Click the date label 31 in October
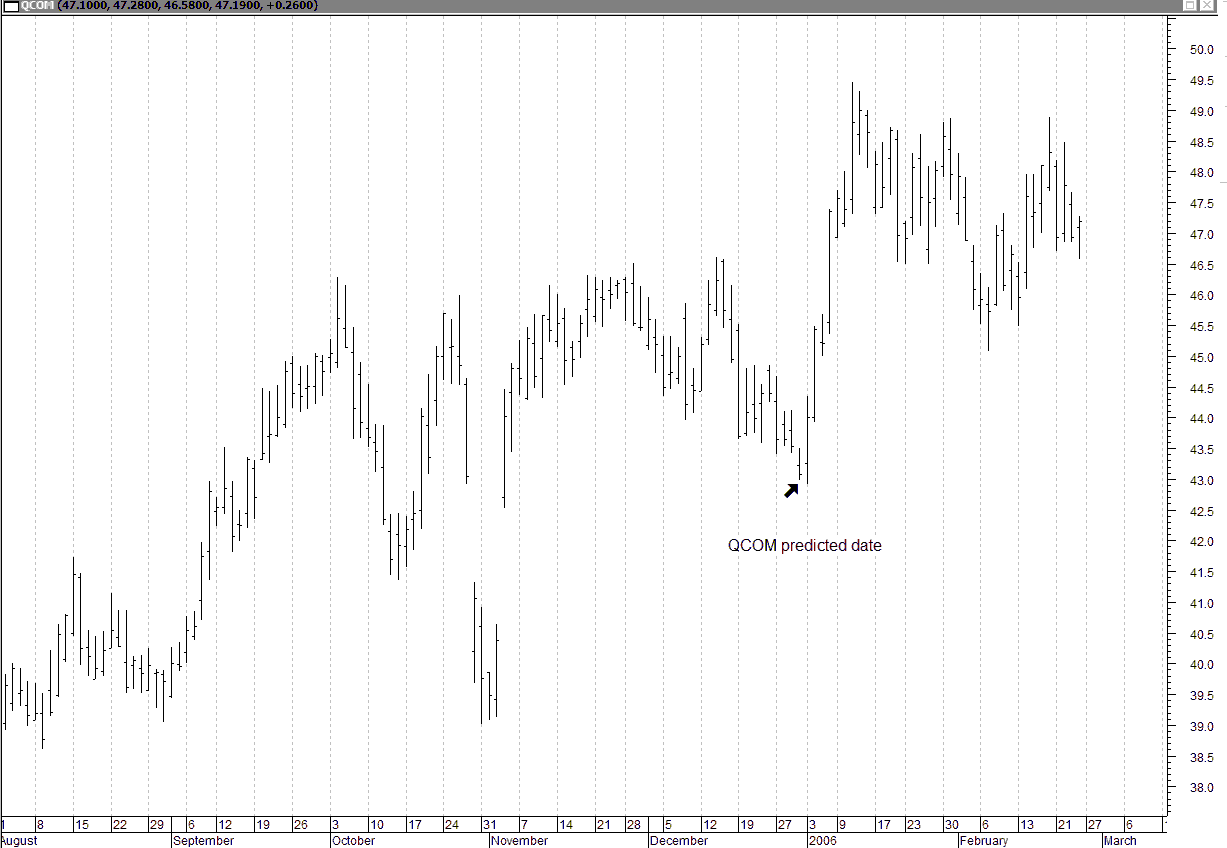 (x=489, y=825)
